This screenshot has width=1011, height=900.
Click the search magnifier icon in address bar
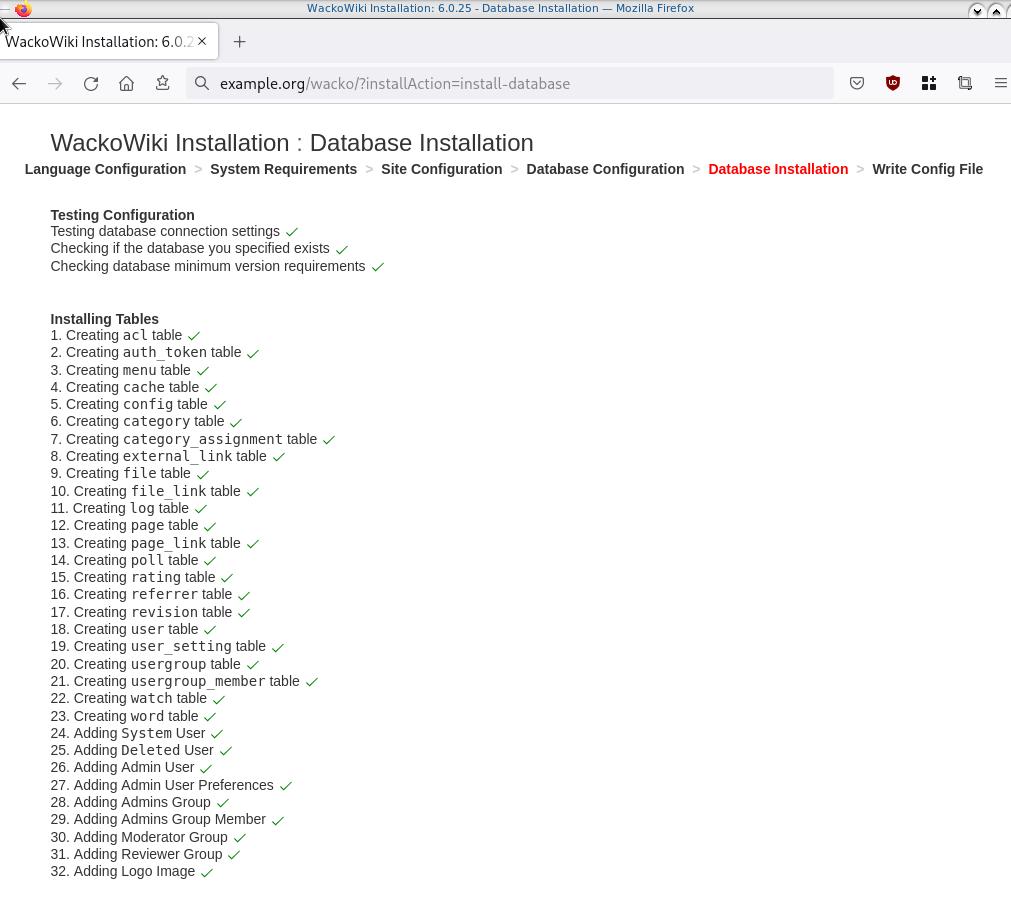point(202,84)
